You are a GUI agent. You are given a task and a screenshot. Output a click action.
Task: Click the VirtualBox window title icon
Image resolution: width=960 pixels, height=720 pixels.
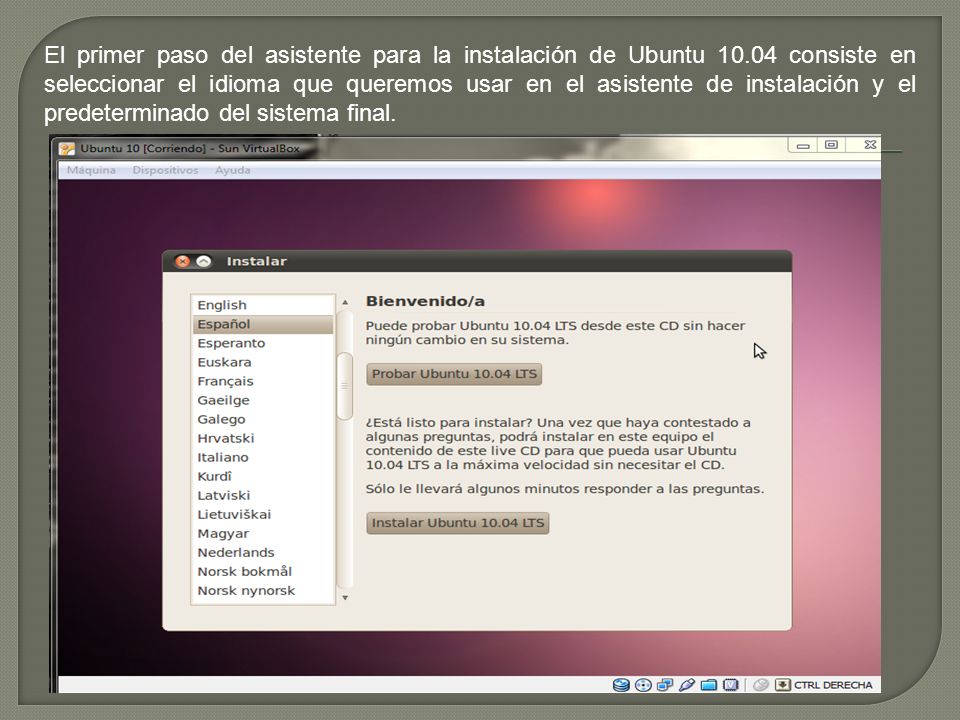point(67,149)
